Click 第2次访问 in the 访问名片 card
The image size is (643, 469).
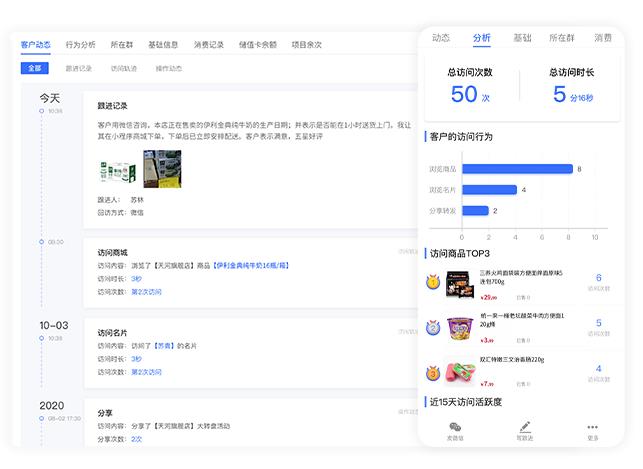point(146,372)
